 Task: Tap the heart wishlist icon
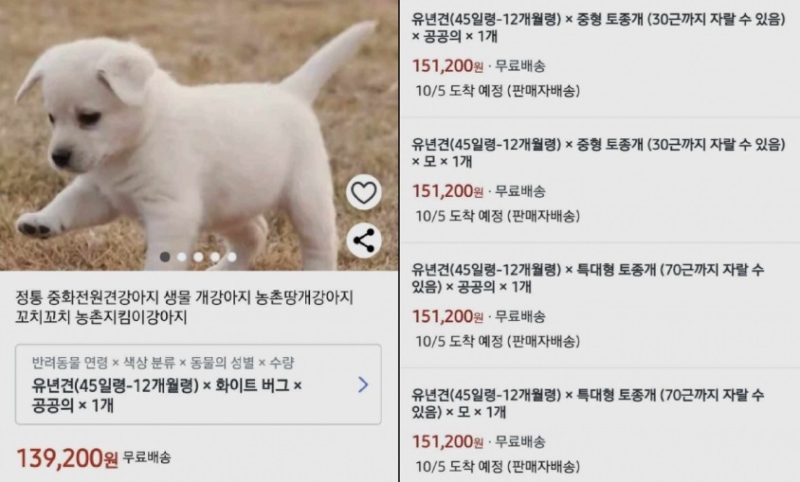click(364, 192)
